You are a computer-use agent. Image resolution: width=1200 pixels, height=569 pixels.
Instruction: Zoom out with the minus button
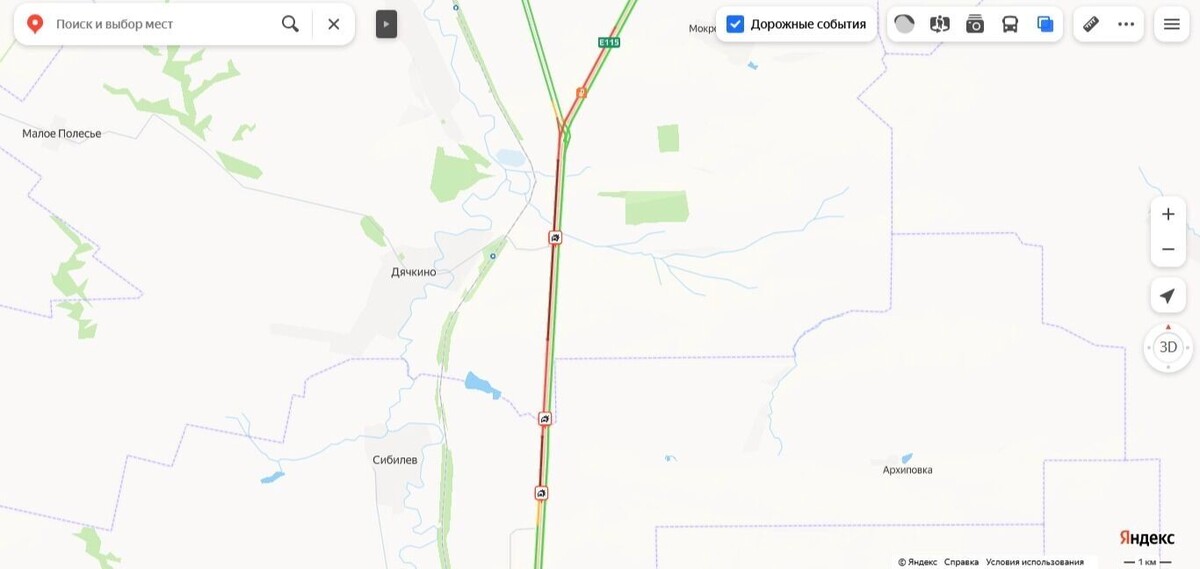[1168, 249]
